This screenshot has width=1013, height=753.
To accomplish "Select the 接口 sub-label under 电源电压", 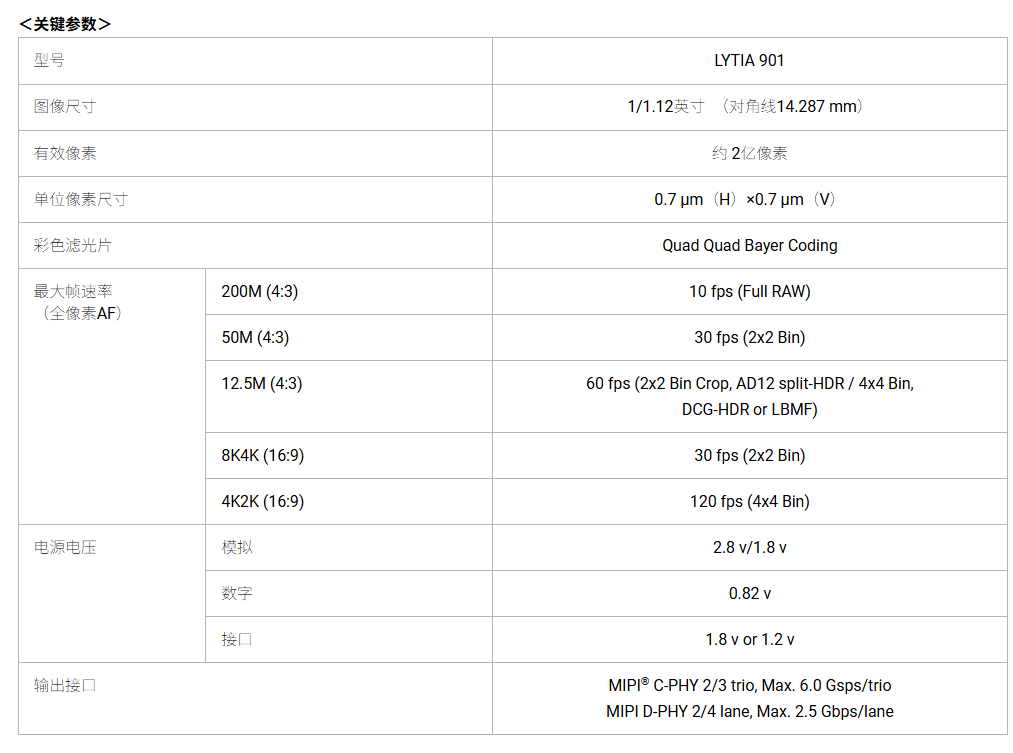I will pyautogui.click(x=237, y=639).
